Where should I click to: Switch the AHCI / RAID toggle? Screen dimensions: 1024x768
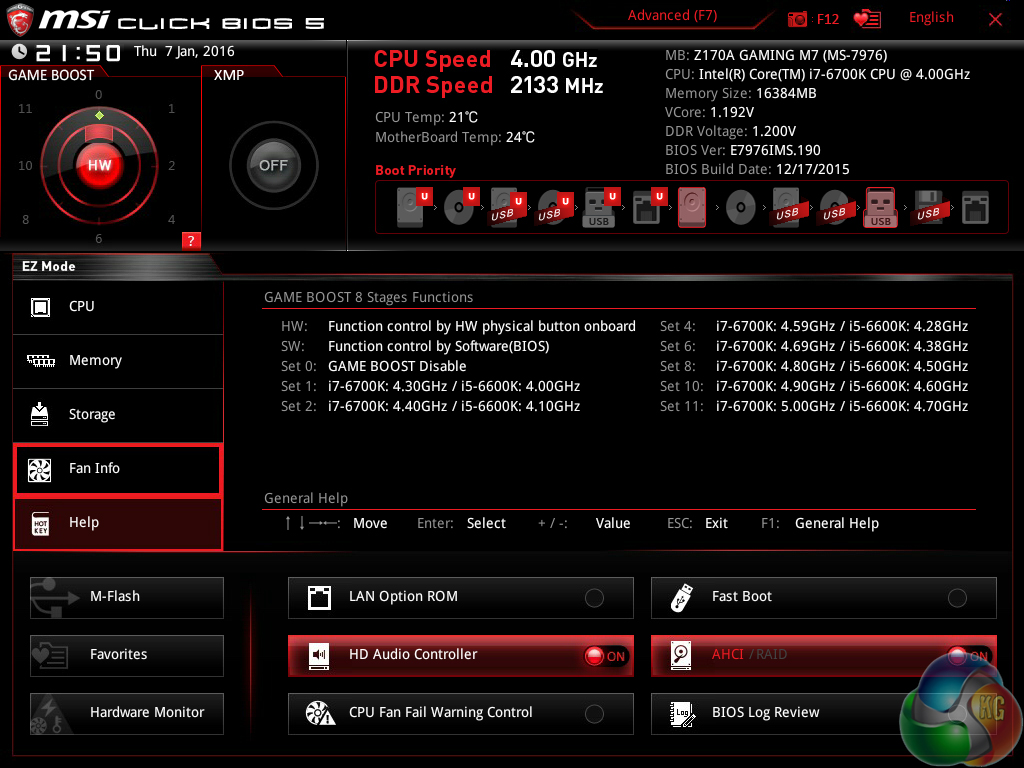pos(968,656)
